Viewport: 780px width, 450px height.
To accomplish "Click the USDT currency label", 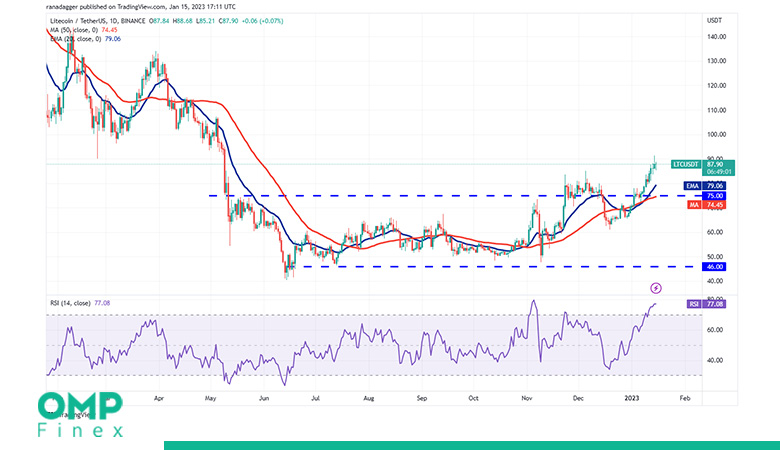I will tap(714, 20).
